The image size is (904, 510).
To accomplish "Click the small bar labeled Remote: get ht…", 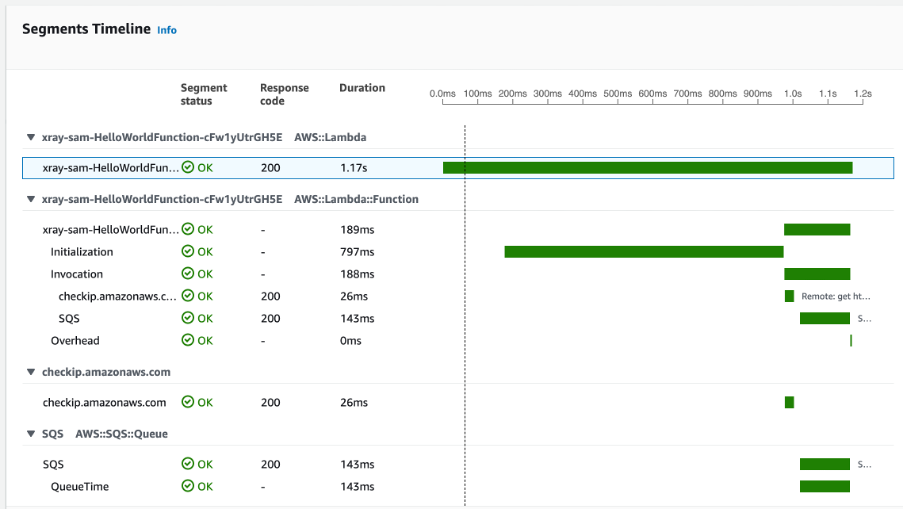I will (x=789, y=296).
